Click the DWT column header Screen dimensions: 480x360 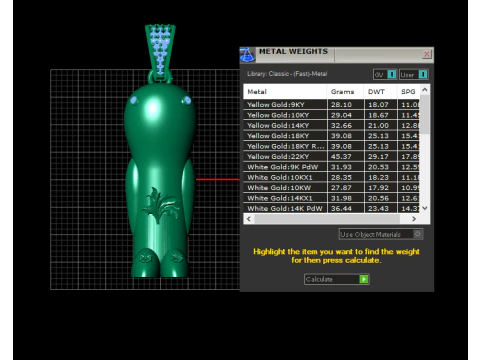pyautogui.click(x=380, y=92)
